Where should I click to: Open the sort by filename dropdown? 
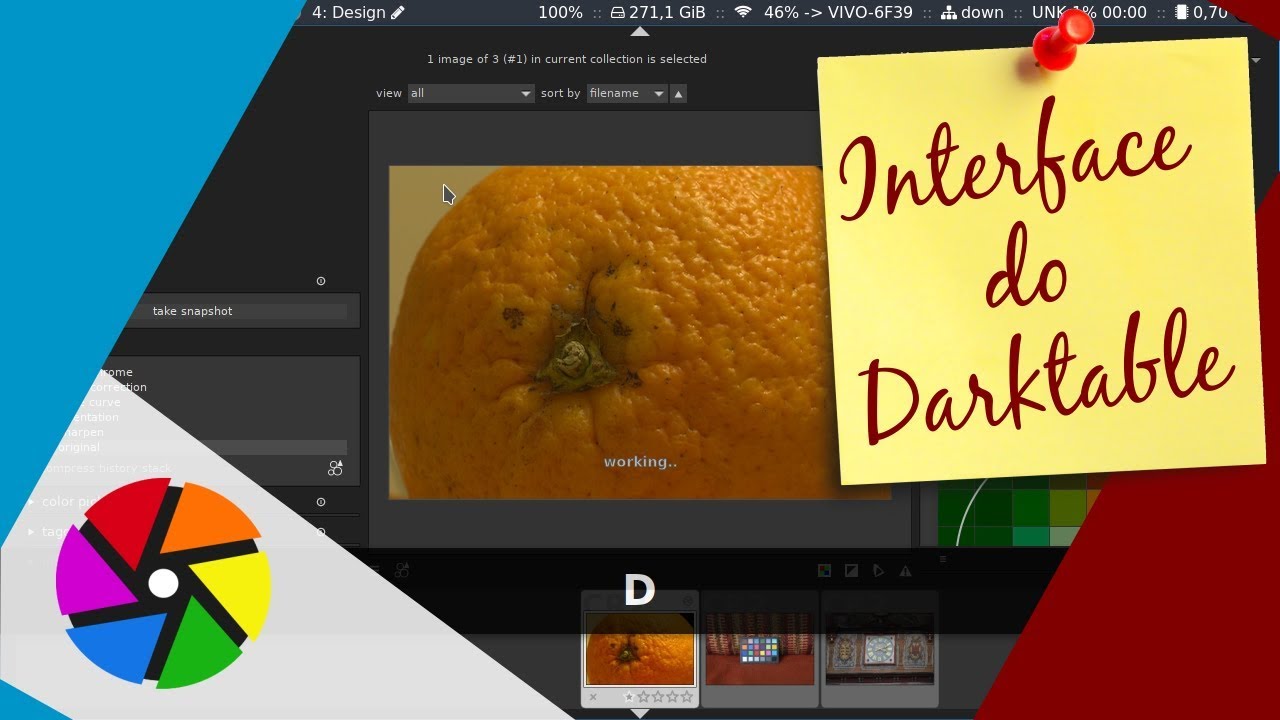pos(627,93)
